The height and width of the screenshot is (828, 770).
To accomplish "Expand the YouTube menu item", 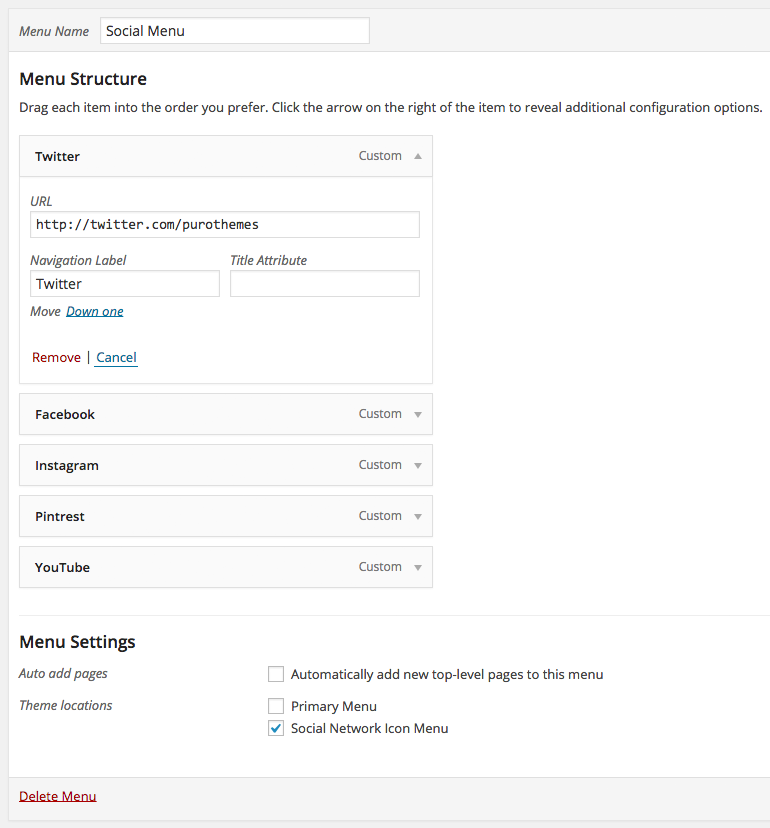I will click(x=419, y=567).
